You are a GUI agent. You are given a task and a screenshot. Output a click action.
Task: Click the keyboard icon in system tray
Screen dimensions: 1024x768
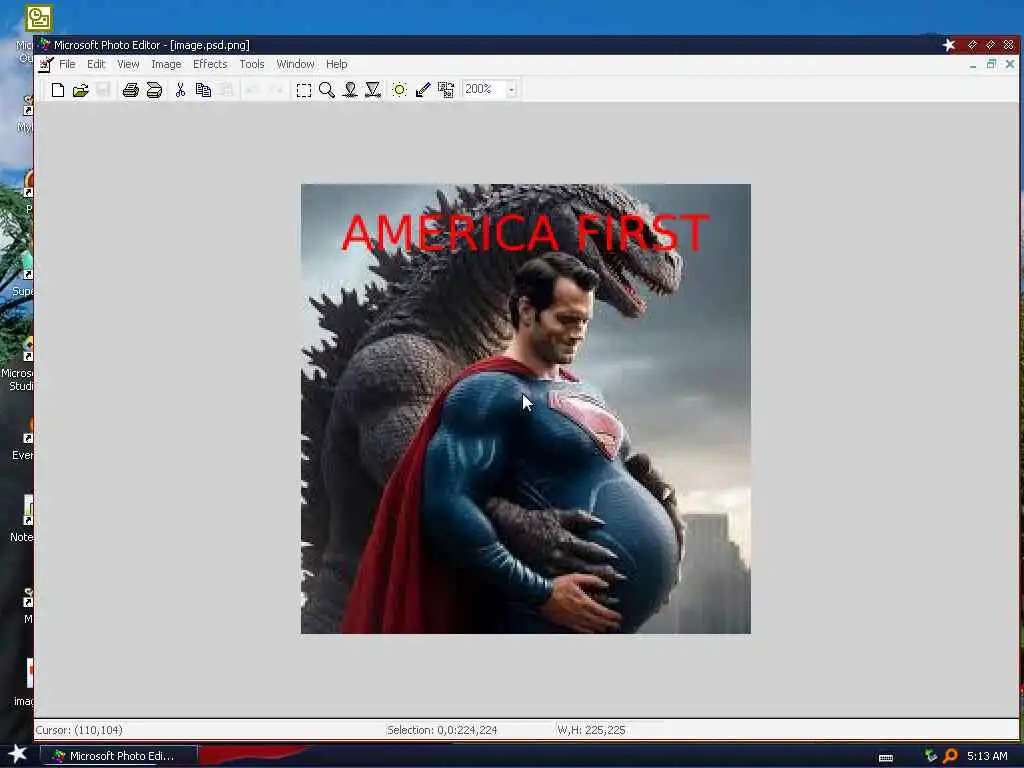(x=886, y=758)
